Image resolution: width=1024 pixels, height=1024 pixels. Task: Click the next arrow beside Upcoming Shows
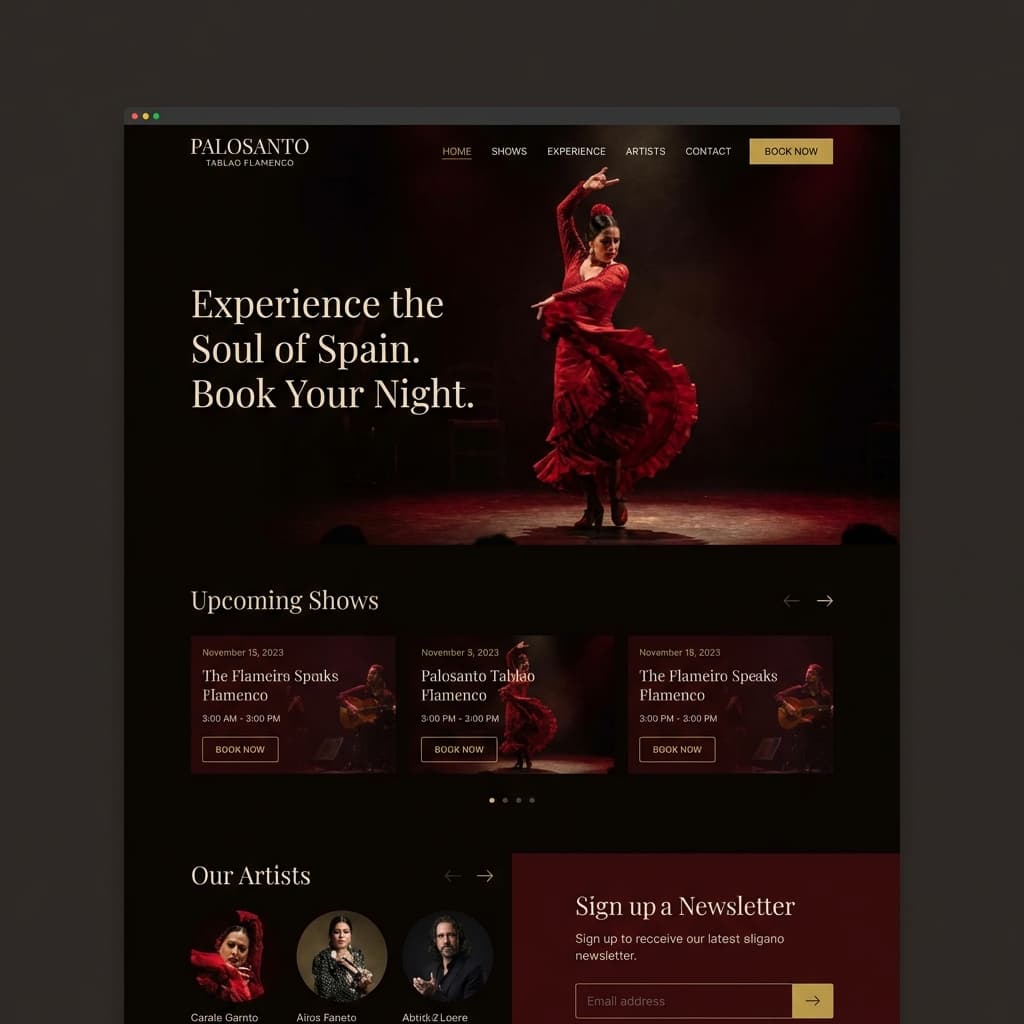[x=825, y=600]
